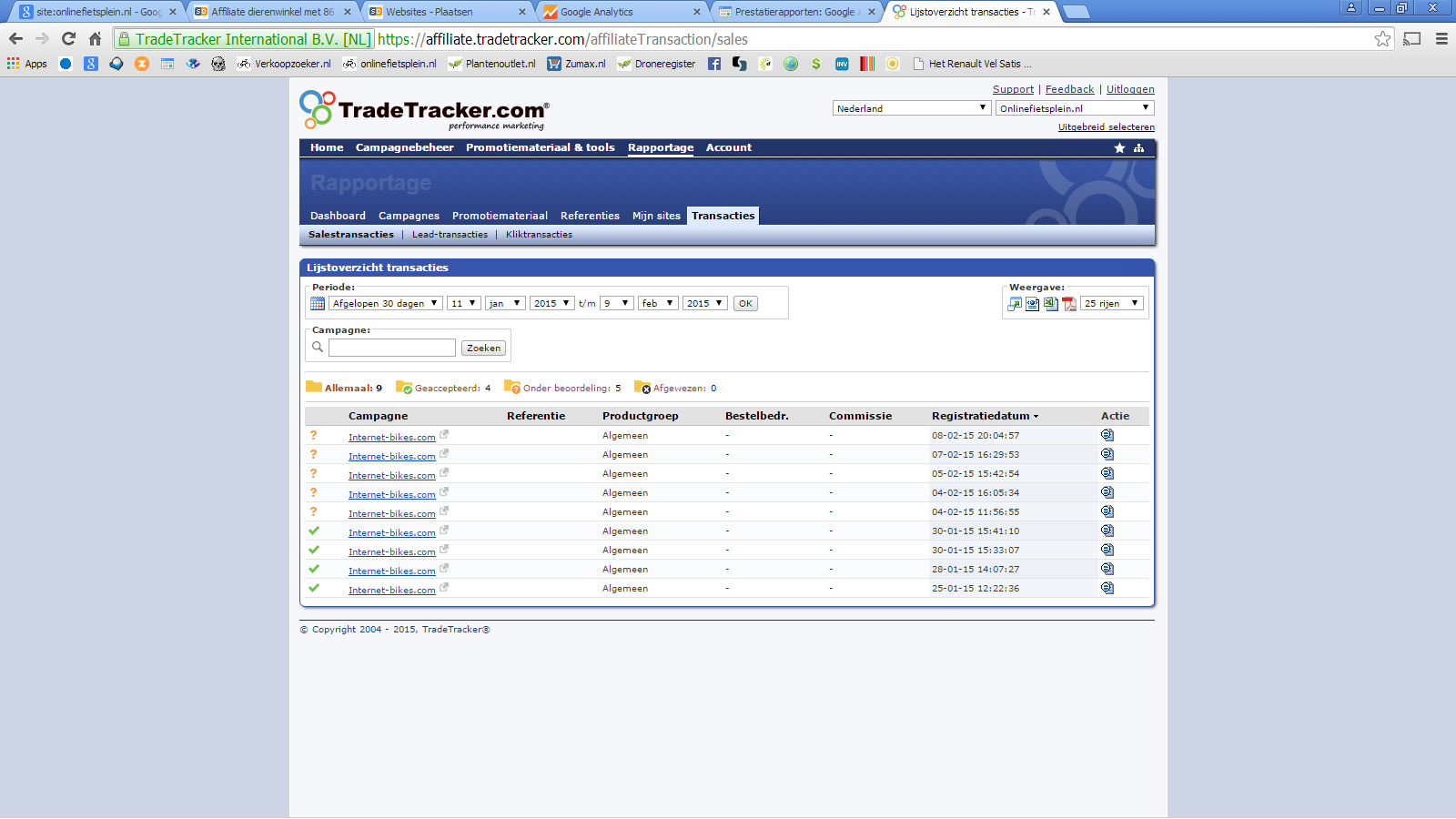The image size is (1456, 819).
Task: Export transactions to Excel icon
Action: (1051, 304)
